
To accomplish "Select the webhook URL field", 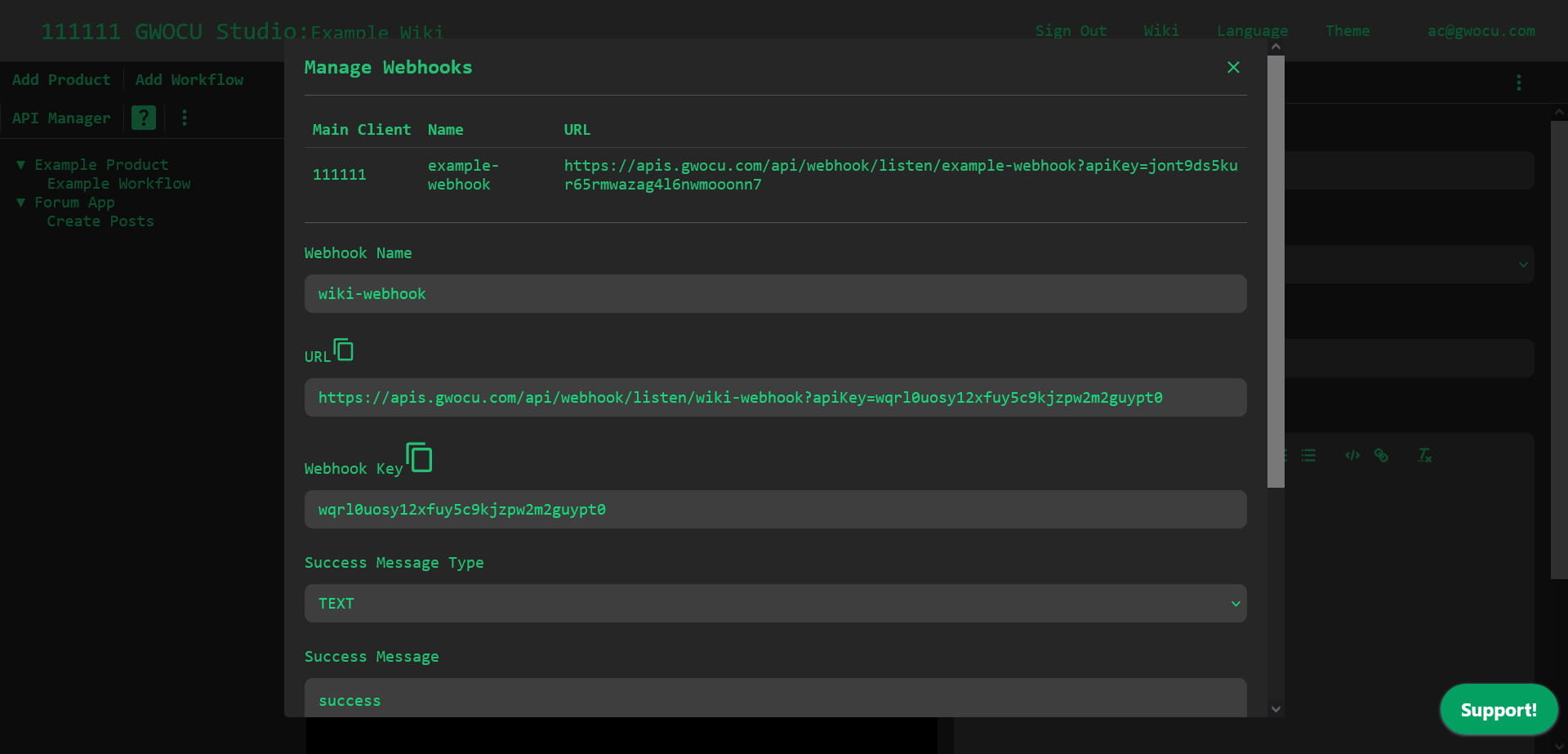I will tap(775, 397).
